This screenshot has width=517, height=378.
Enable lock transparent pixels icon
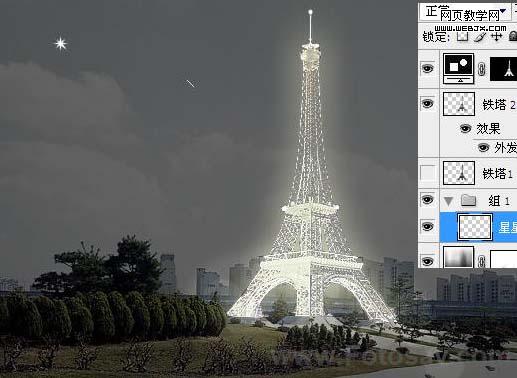[x=462, y=36]
